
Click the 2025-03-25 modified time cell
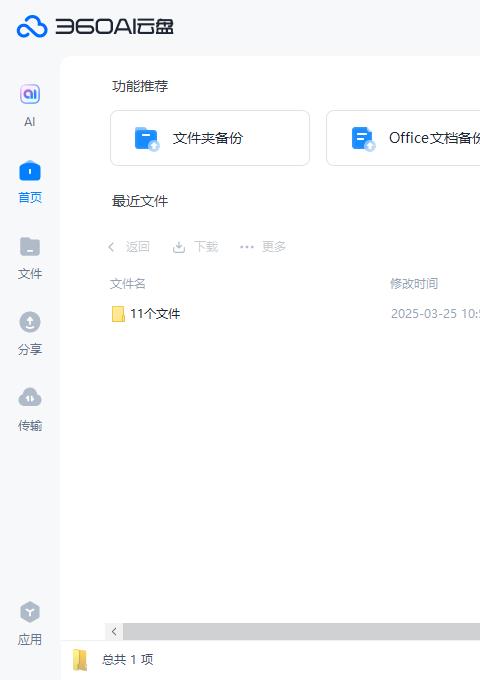435,314
